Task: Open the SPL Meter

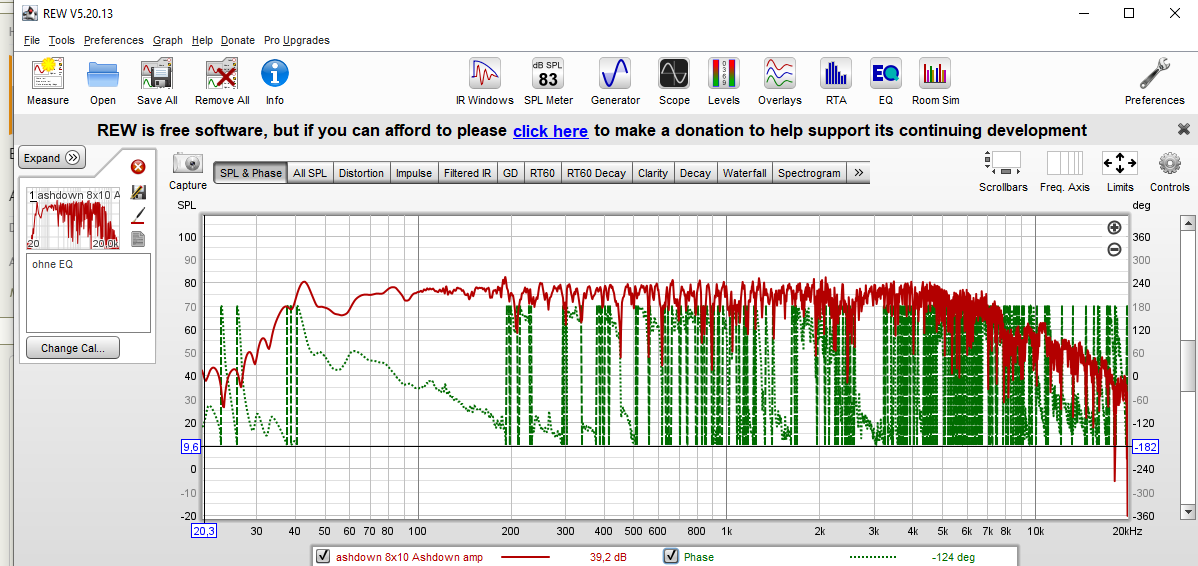Action: (x=548, y=81)
